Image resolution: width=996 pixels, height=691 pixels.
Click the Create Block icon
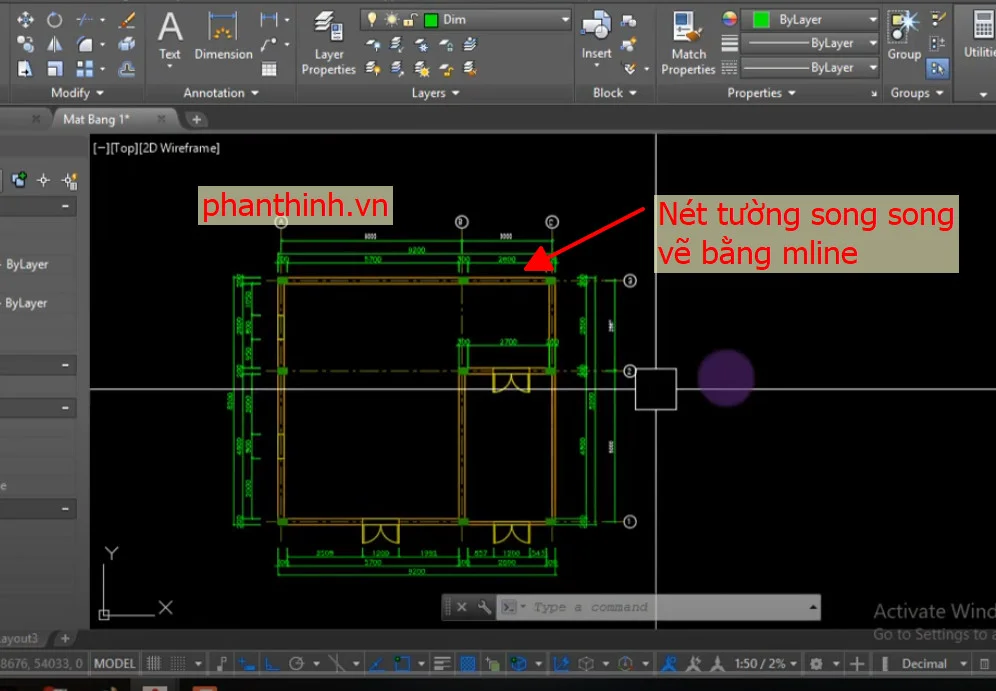coord(629,21)
